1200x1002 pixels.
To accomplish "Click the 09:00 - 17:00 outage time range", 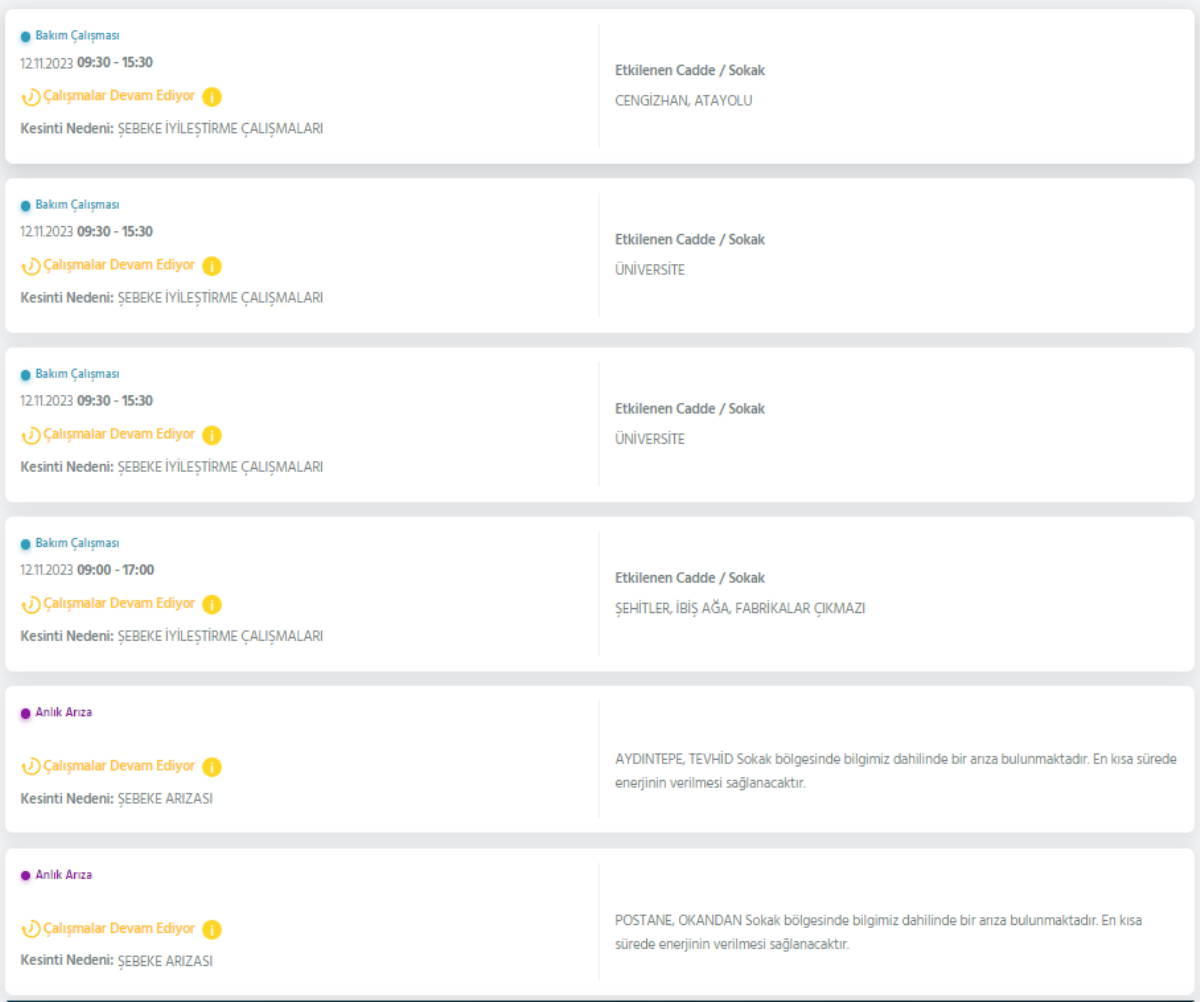I will [115, 570].
